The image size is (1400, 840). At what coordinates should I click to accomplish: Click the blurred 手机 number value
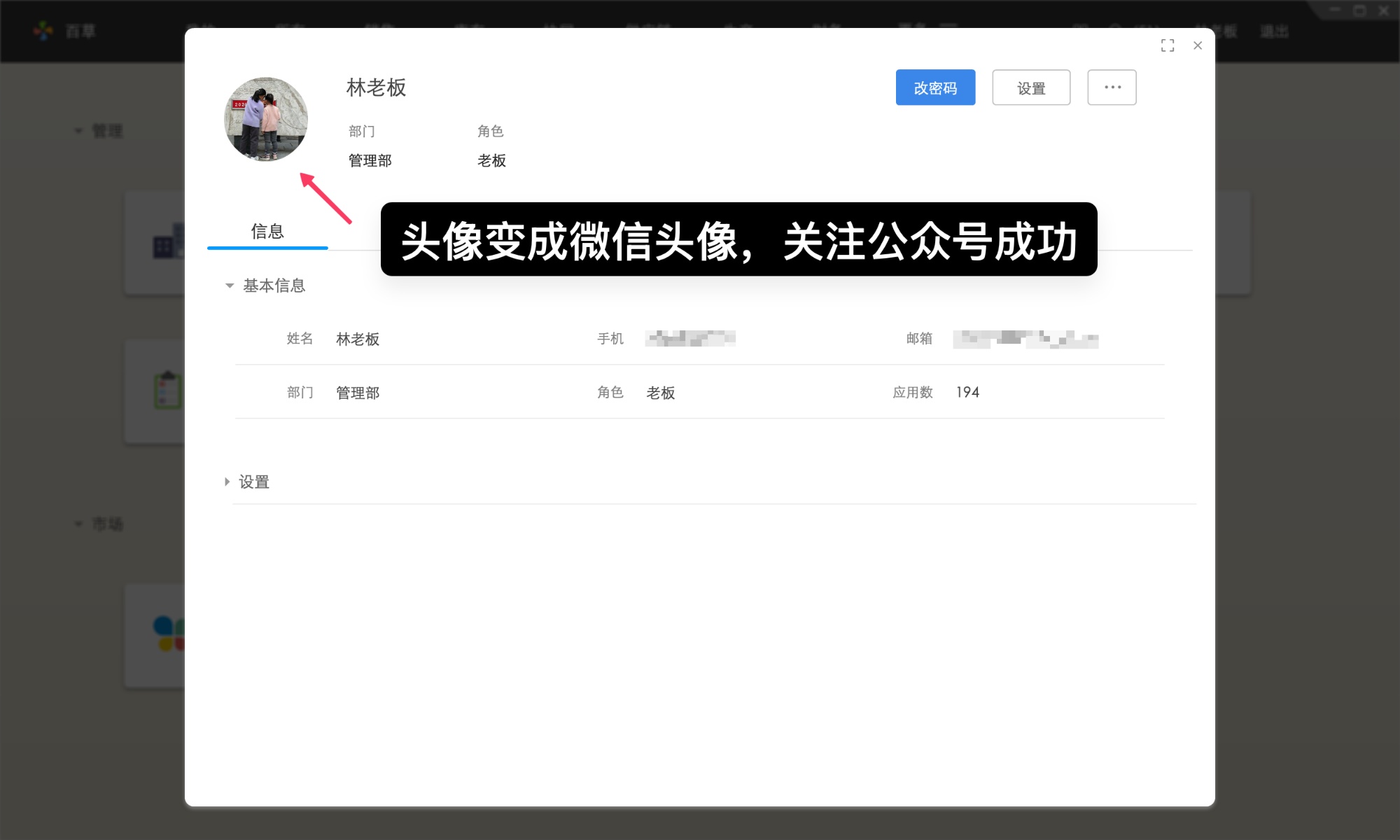[x=690, y=339]
